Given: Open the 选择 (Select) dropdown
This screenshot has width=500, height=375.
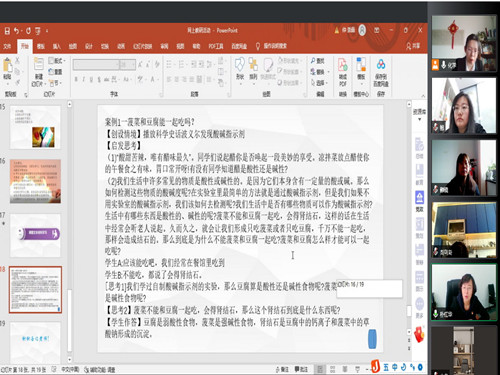Looking at the screenshot, I should coord(319,82).
